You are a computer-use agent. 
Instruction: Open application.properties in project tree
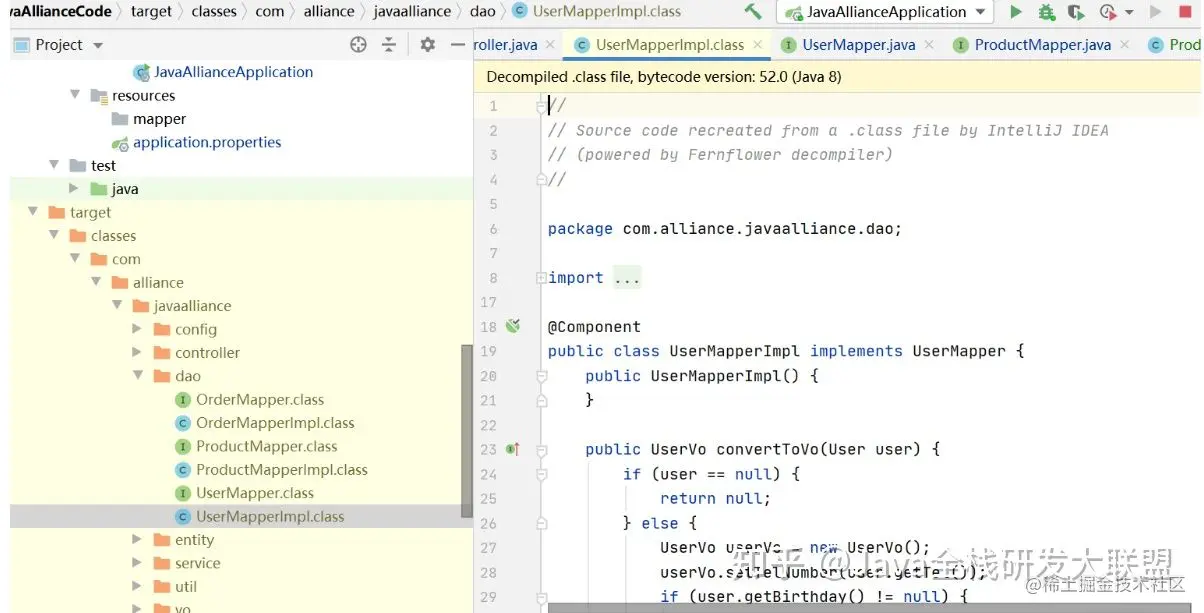click(x=207, y=143)
